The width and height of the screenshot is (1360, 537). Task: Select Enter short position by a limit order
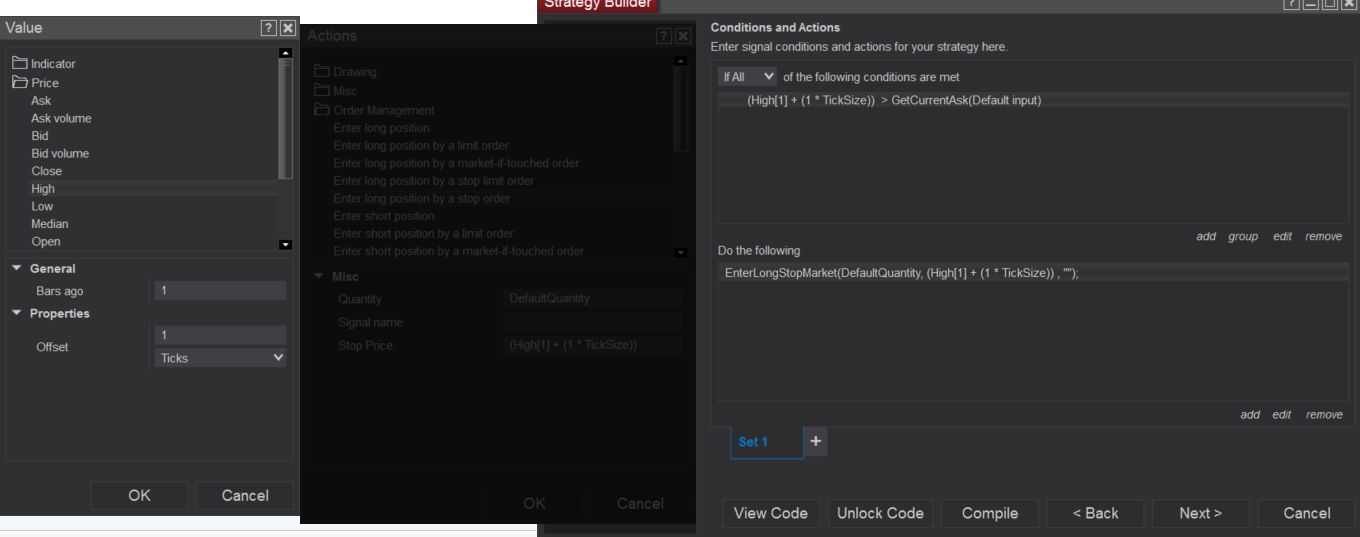coord(424,234)
